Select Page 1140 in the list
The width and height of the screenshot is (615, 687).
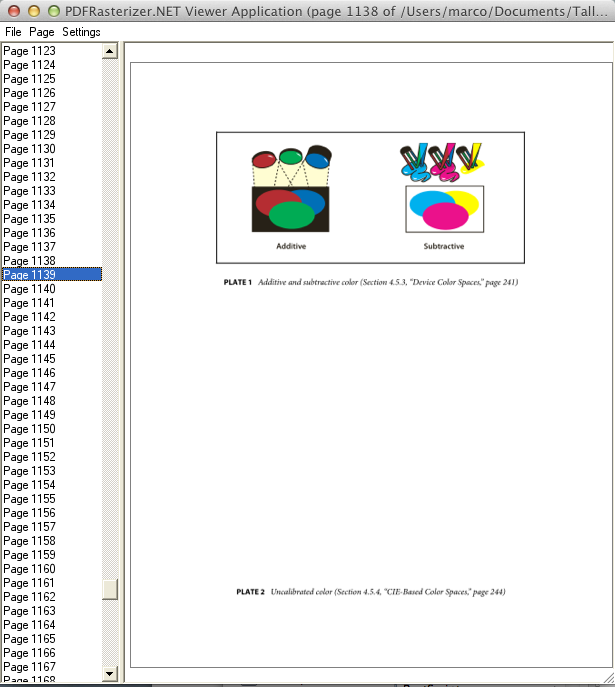(x=29, y=289)
